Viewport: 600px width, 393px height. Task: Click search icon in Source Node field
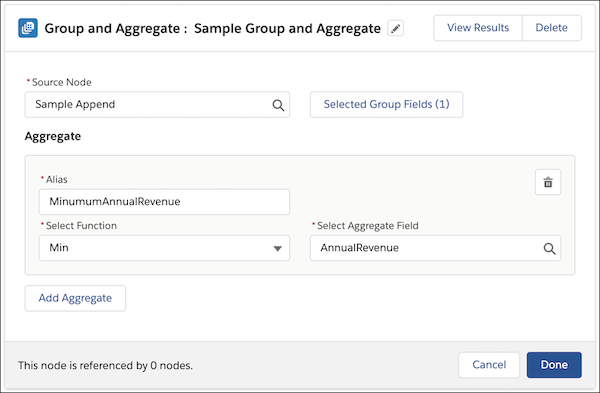(278, 105)
